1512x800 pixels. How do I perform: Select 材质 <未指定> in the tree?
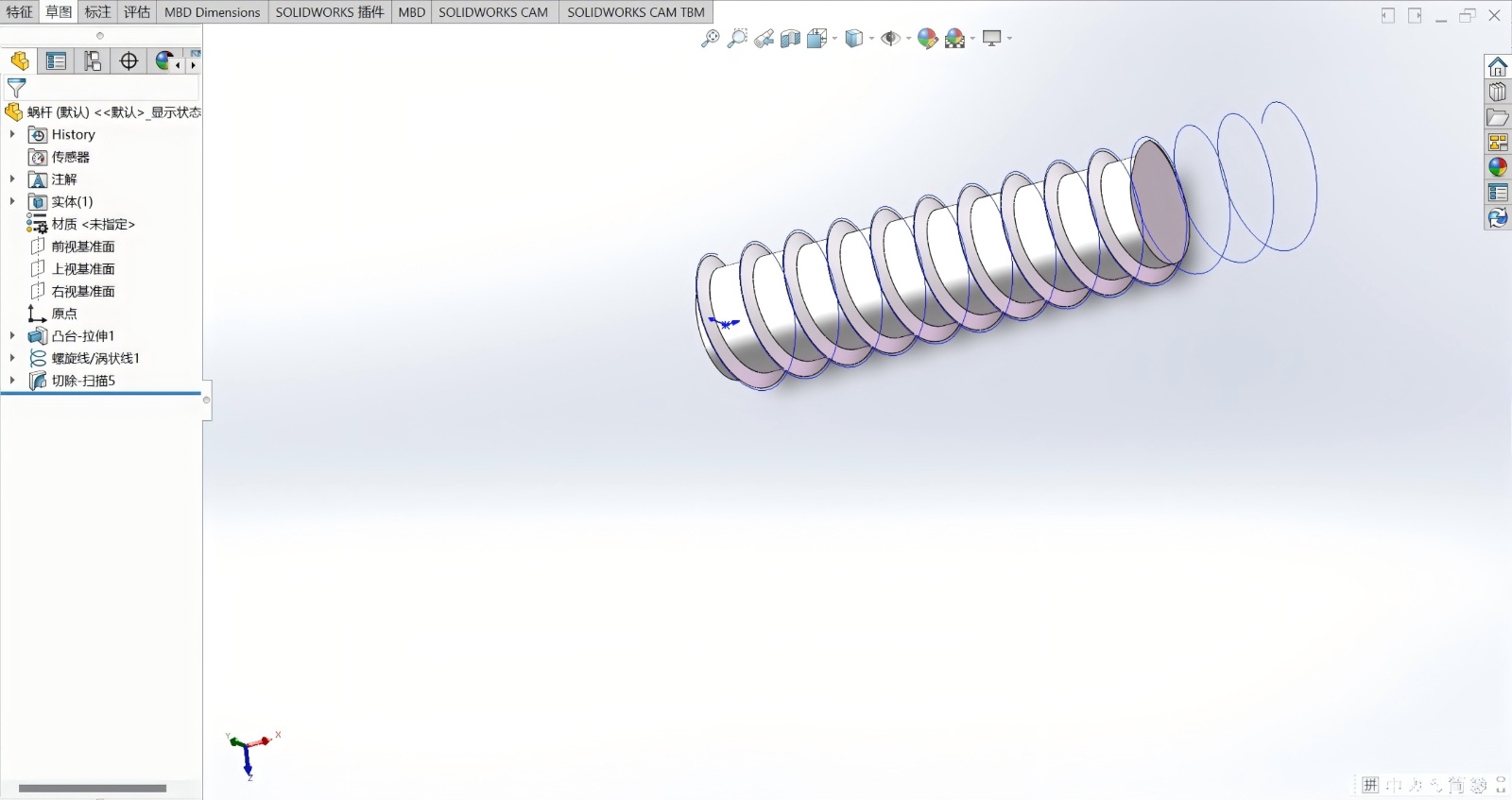[93, 224]
